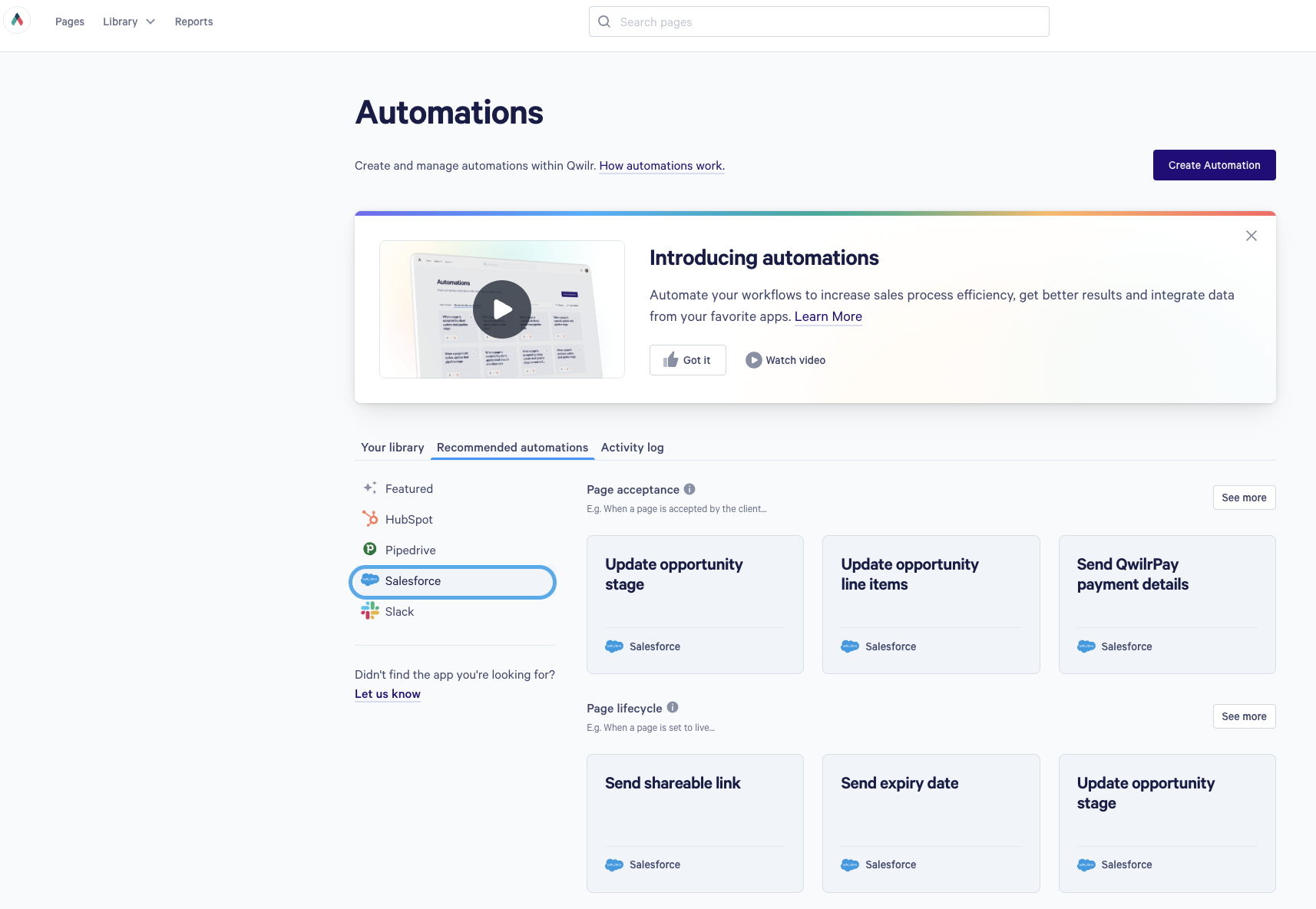Click the Slack logo icon
The image size is (1316, 909).
pyautogui.click(x=370, y=610)
